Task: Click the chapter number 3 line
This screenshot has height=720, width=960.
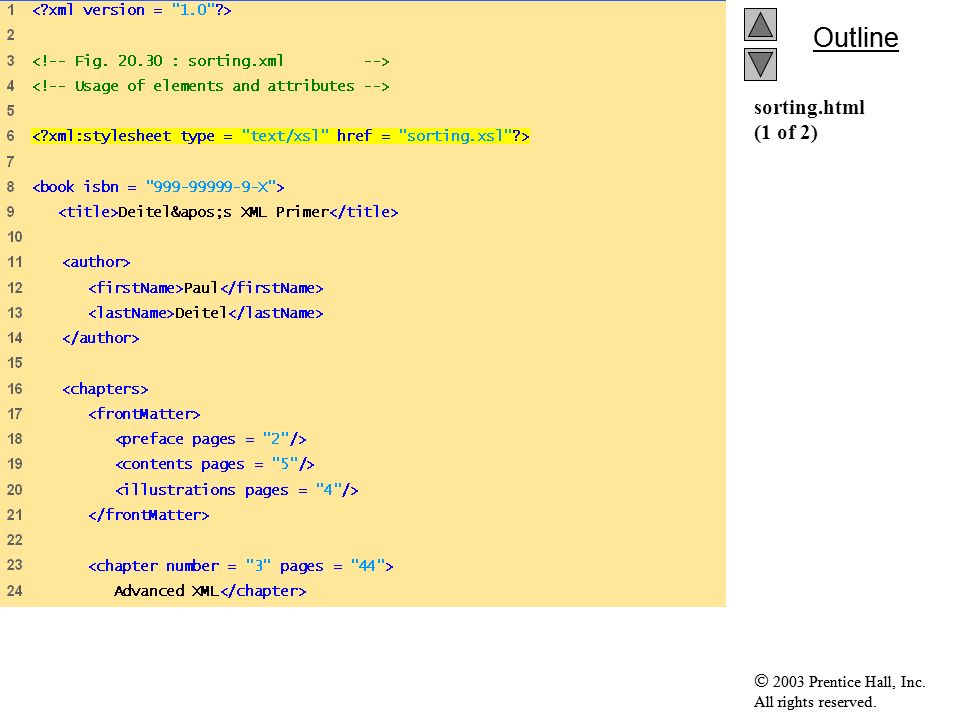Action: [241, 566]
